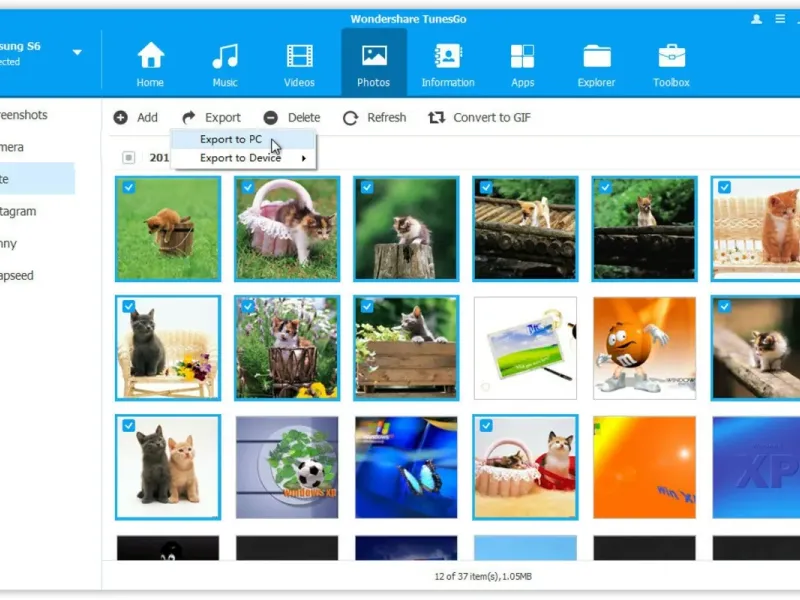
Task: Click the Export button label
Action: pyautogui.click(x=223, y=118)
